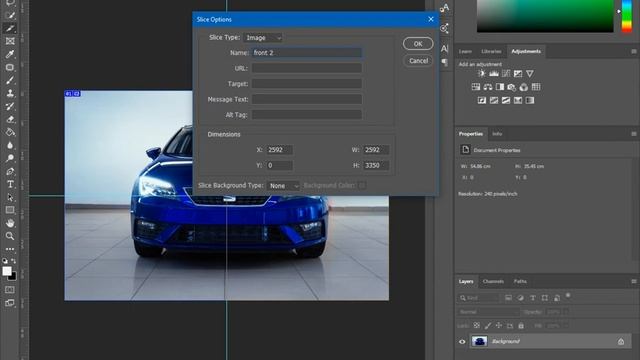
Task: Select the Paint Bucket tool
Action: point(10,132)
